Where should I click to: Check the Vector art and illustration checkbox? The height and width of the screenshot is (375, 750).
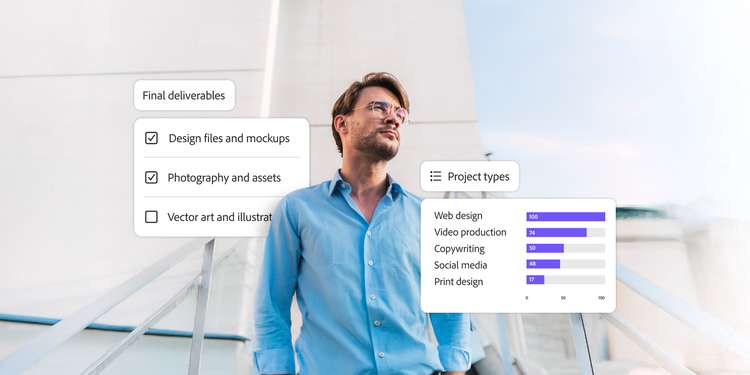151,217
